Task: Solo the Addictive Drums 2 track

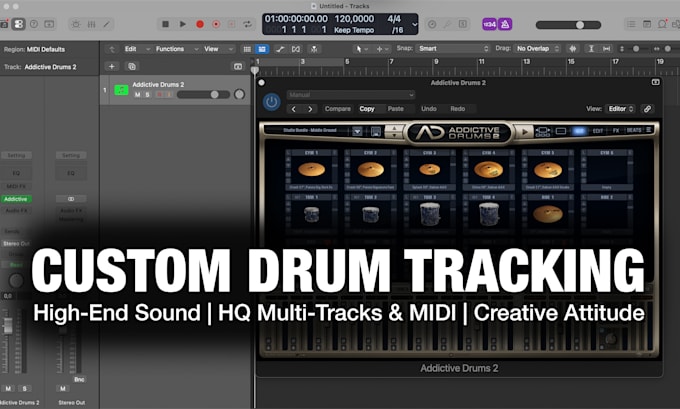Action: click(x=147, y=95)
